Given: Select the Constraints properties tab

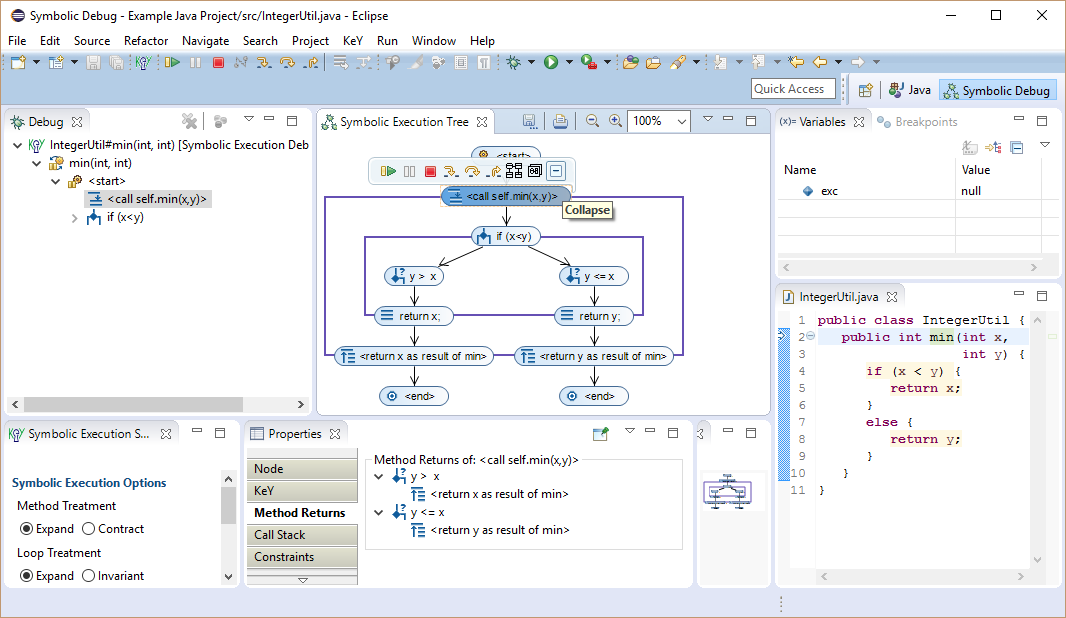Looking at the screenshot, I should click(302, 557).
